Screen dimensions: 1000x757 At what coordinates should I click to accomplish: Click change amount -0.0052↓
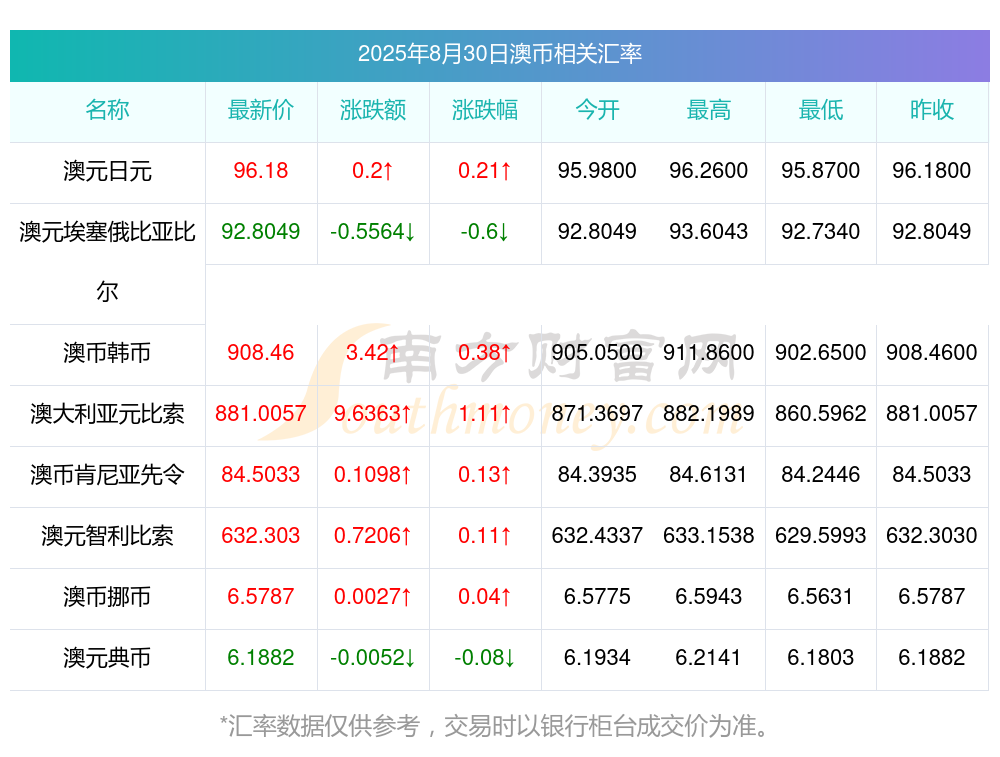coord(373,658)
